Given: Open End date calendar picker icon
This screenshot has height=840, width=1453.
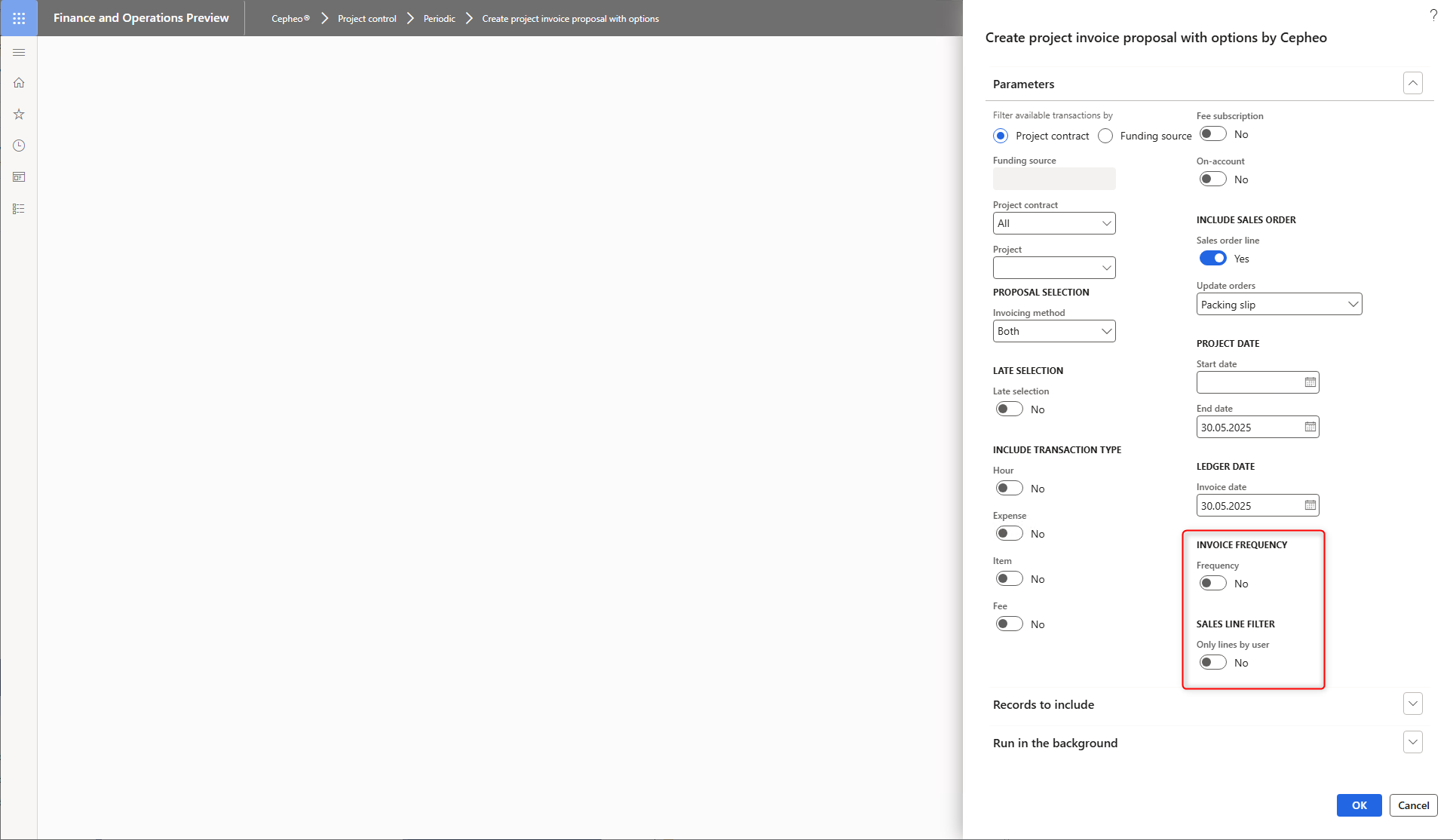Looking at the screenshot, I should 1310,427.
